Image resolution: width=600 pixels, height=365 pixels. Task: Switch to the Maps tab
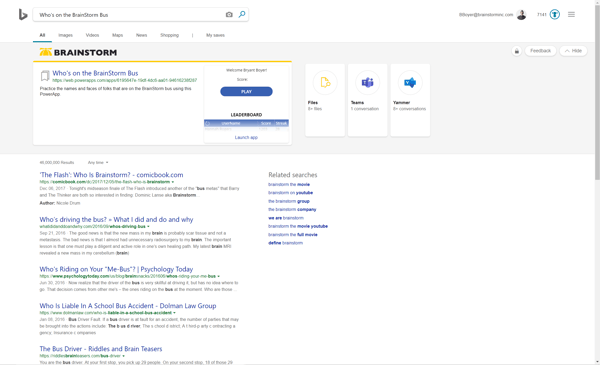click(117, 35)
